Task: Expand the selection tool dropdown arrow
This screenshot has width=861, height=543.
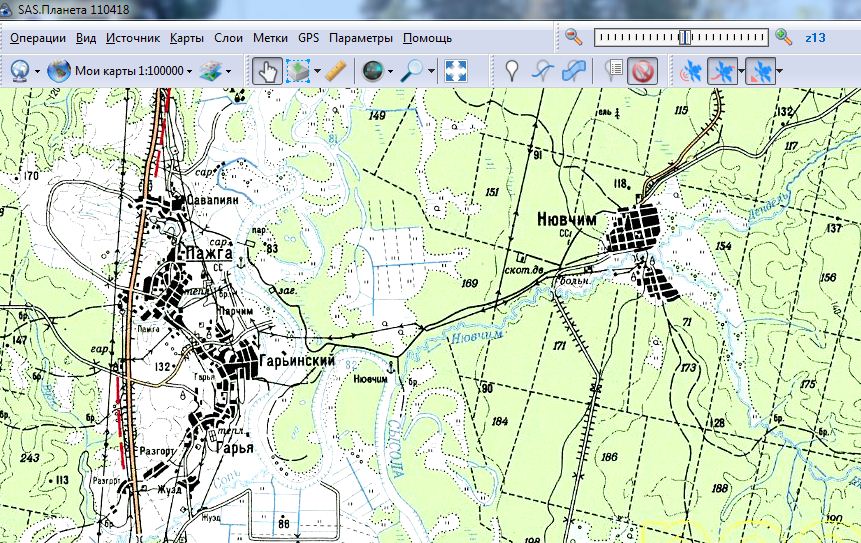Action: 318,71
